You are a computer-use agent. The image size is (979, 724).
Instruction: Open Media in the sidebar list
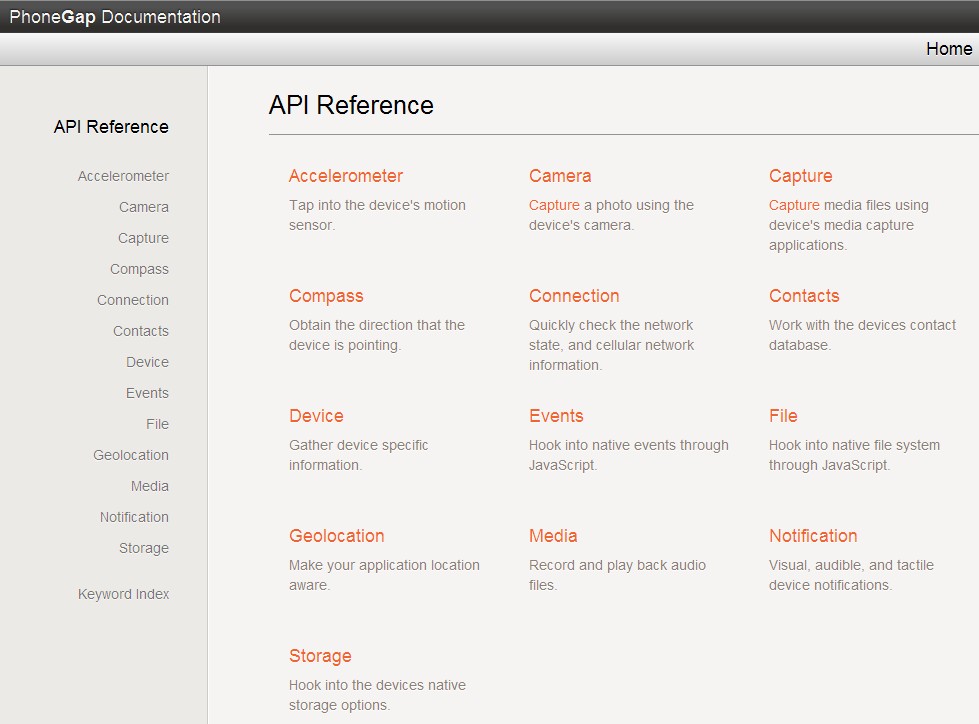coord(150,486)
